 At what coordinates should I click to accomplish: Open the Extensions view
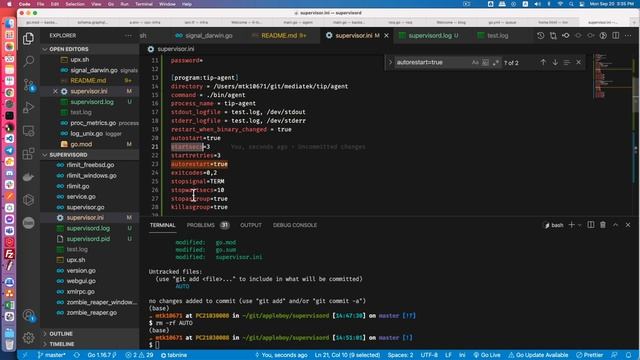pyautogui.click(x=29, y=153)
